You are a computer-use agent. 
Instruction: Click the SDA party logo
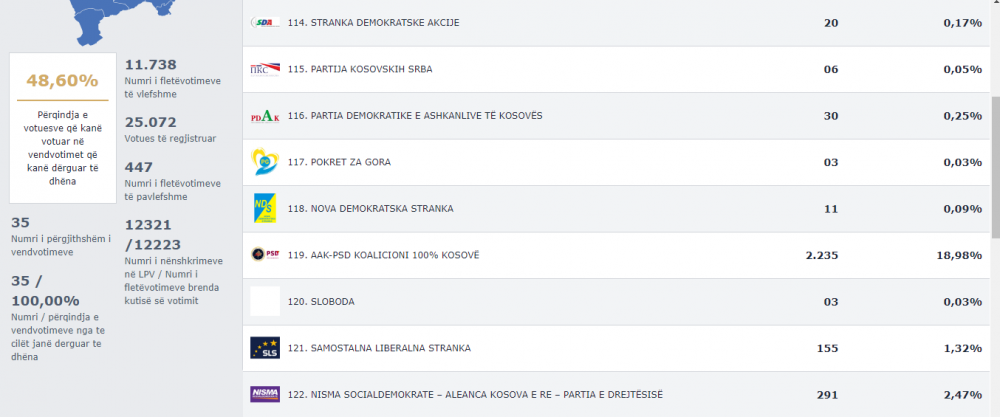(x=265, y=23)
